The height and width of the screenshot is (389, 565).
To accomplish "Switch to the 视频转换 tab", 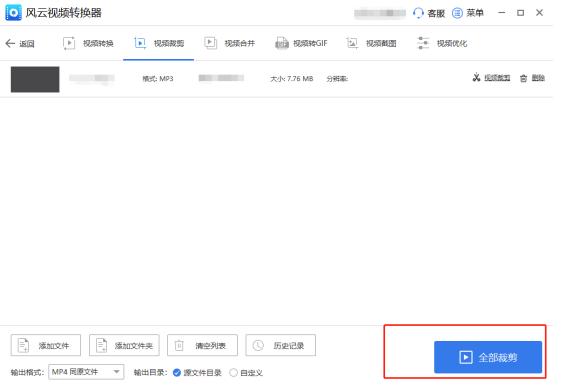I will point(88,43).
